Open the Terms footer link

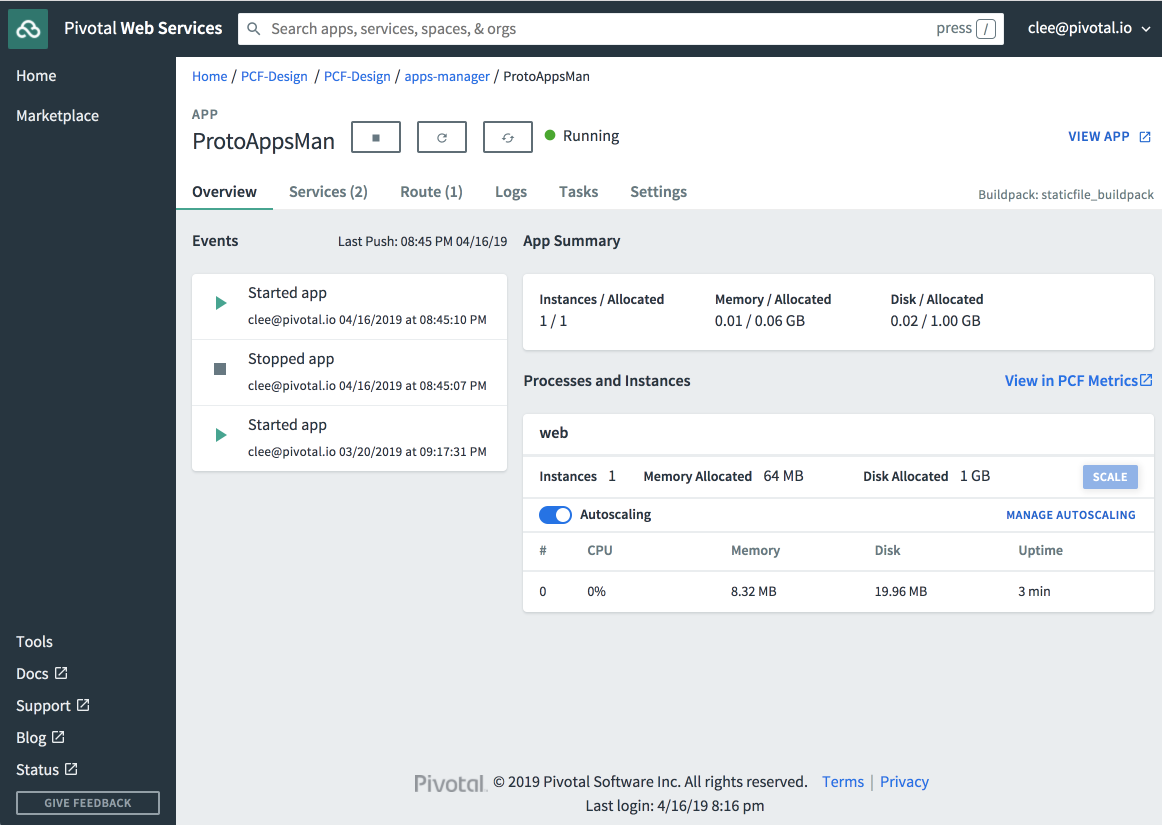[843, 781]
